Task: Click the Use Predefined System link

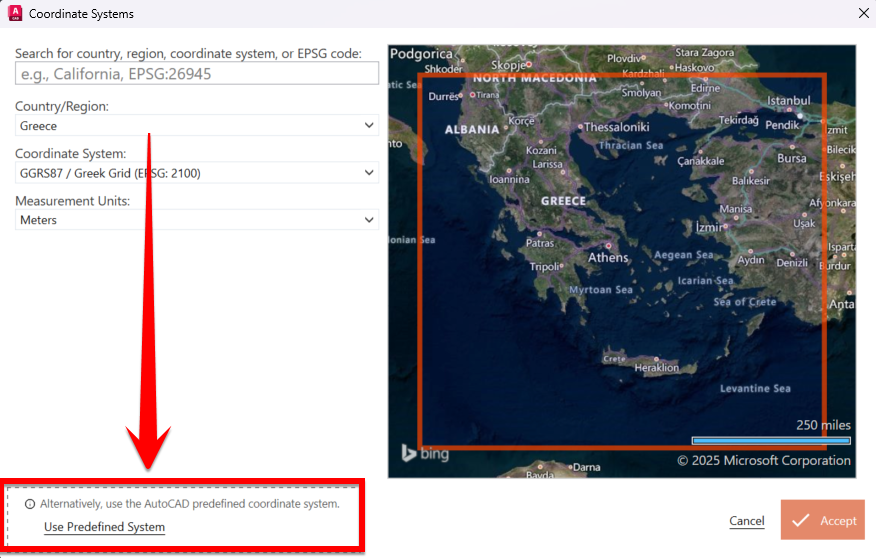Action: 104,527
